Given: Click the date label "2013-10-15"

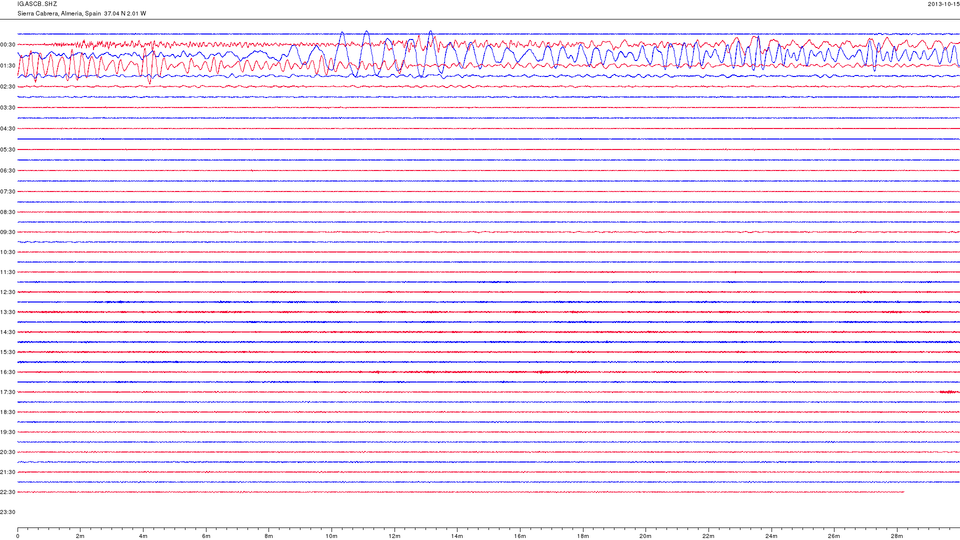Looking at the screenshot, I should point(943,4).
